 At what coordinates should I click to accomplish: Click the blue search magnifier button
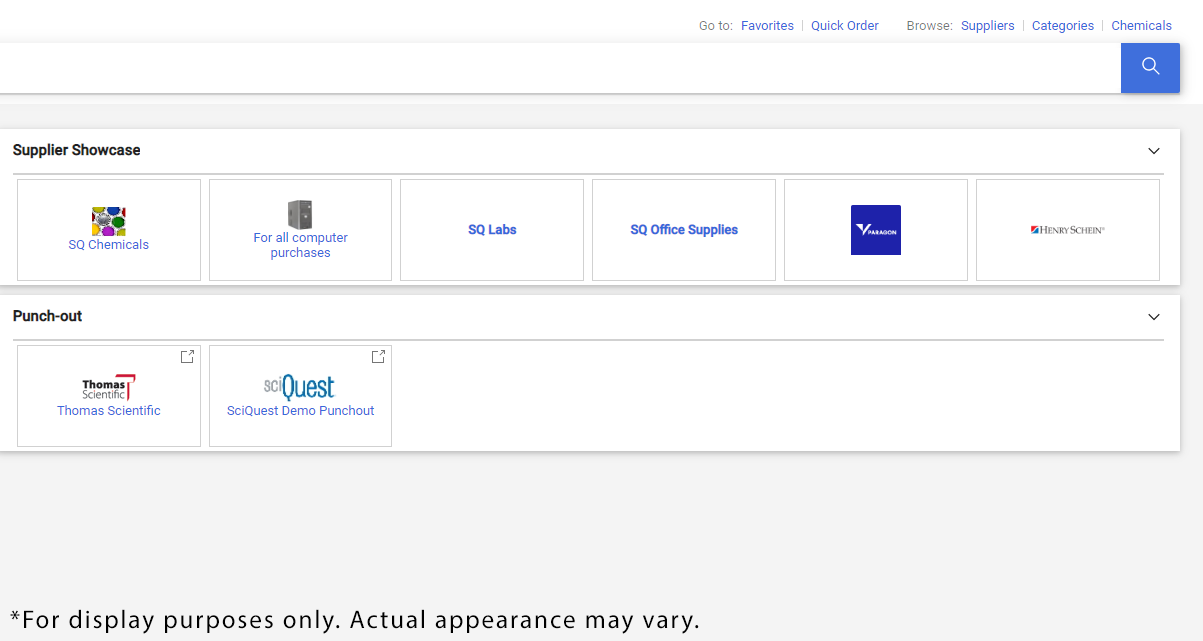(x=1150, y=68)
